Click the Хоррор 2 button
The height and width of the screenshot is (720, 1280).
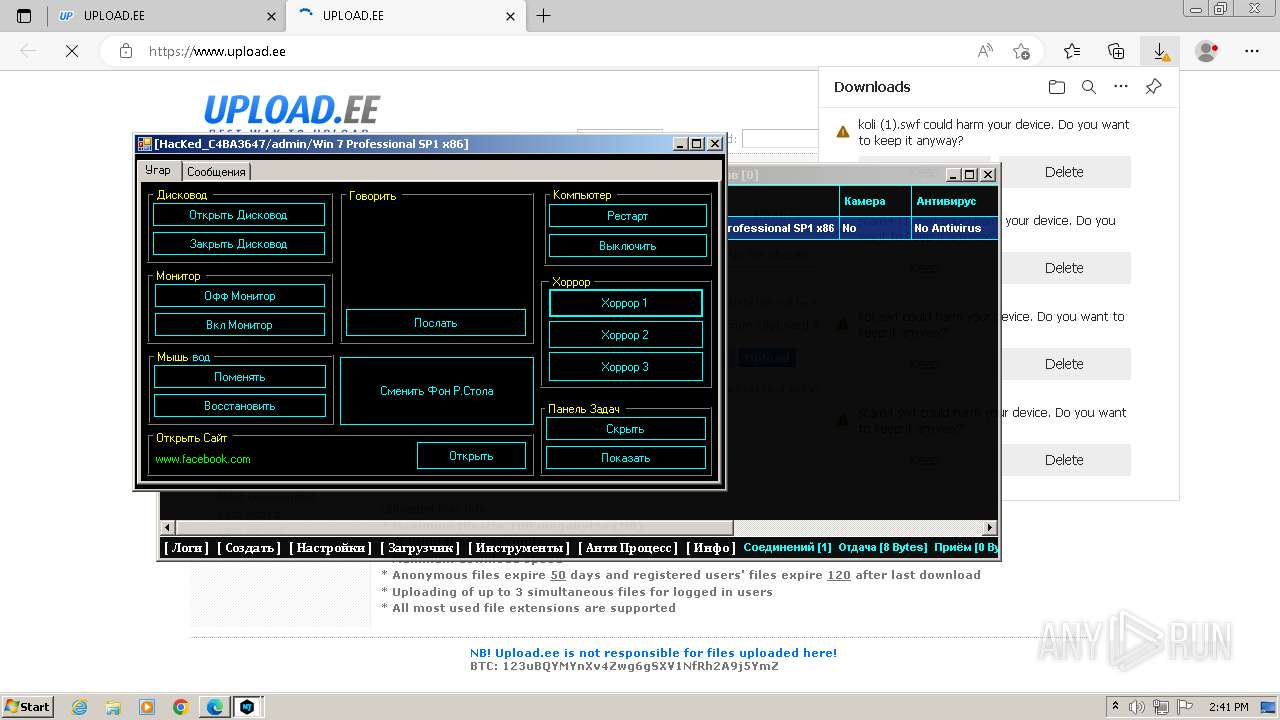tap(625, 335)
